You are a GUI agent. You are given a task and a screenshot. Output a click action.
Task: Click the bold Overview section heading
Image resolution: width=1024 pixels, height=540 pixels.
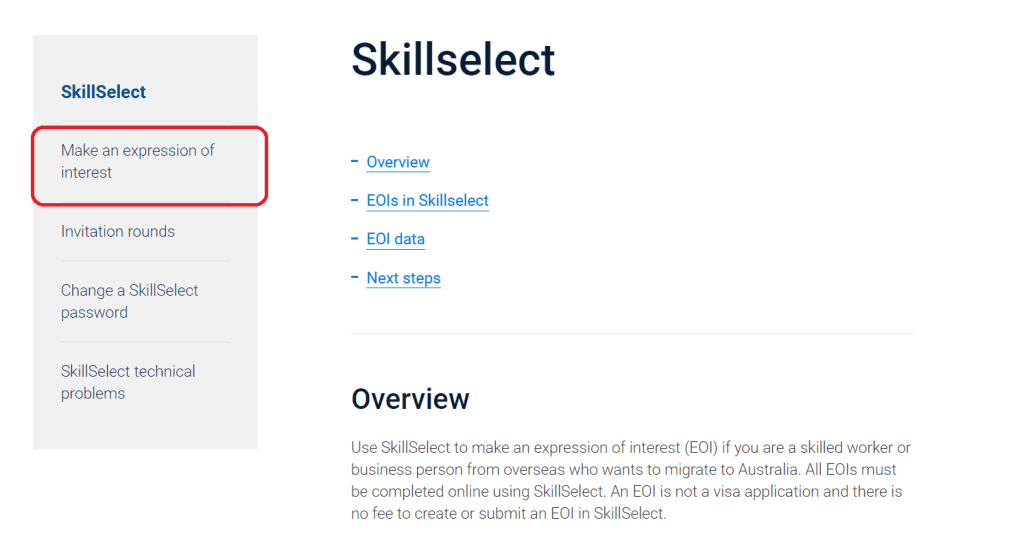410,399
